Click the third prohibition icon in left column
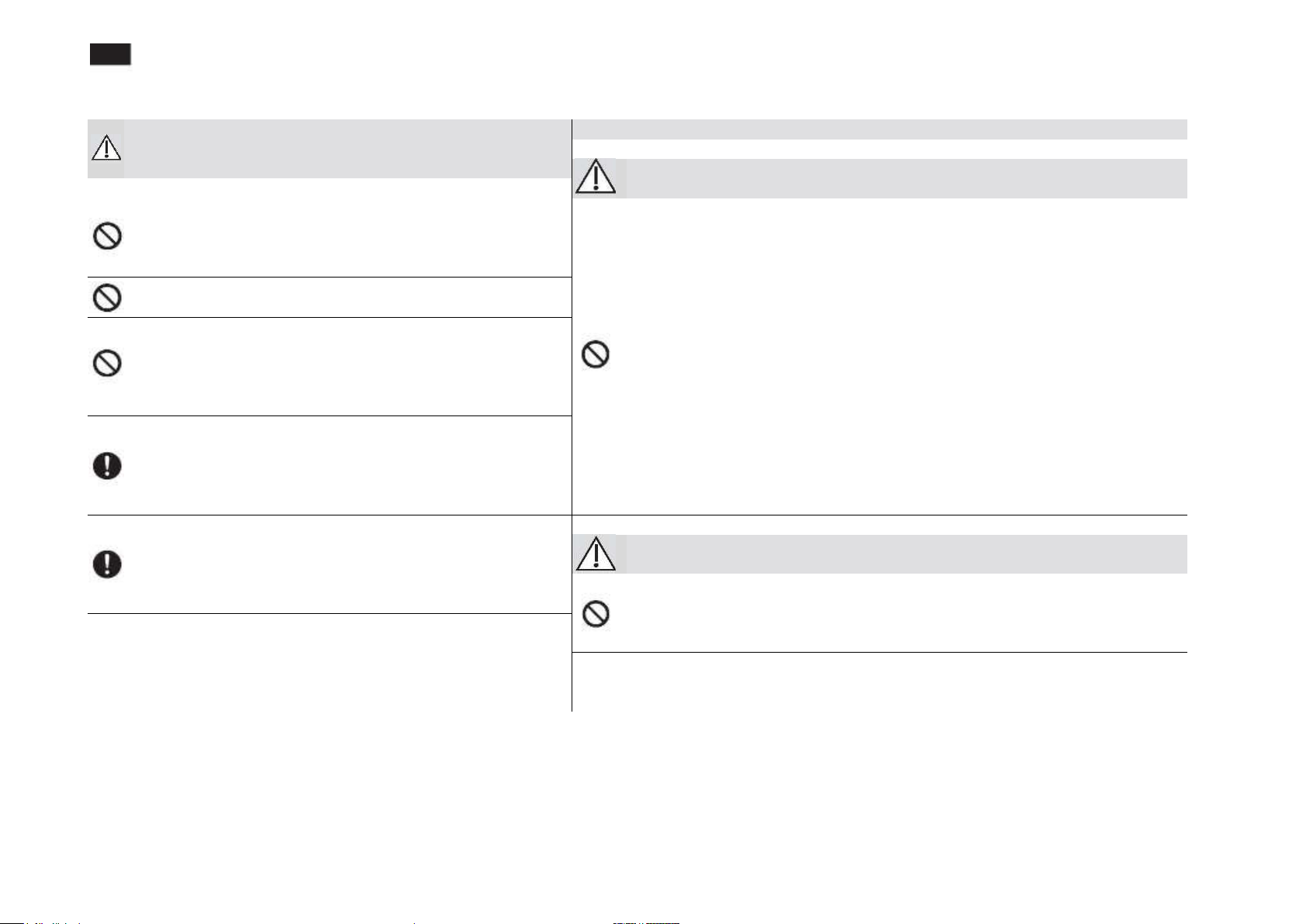 107,364
